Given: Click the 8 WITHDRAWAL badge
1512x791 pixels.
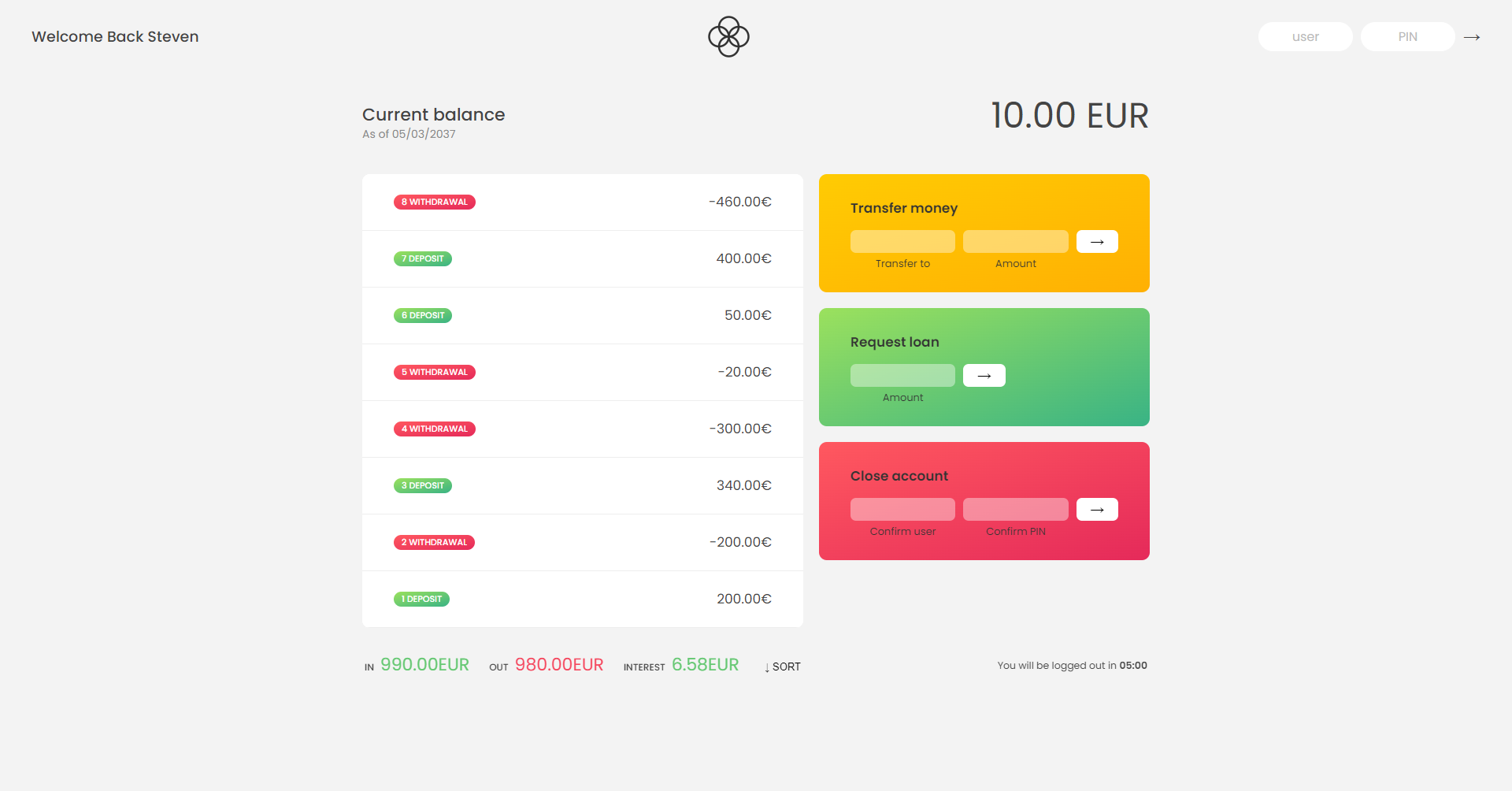Looking at the screenshot, I should click(434, 202).
